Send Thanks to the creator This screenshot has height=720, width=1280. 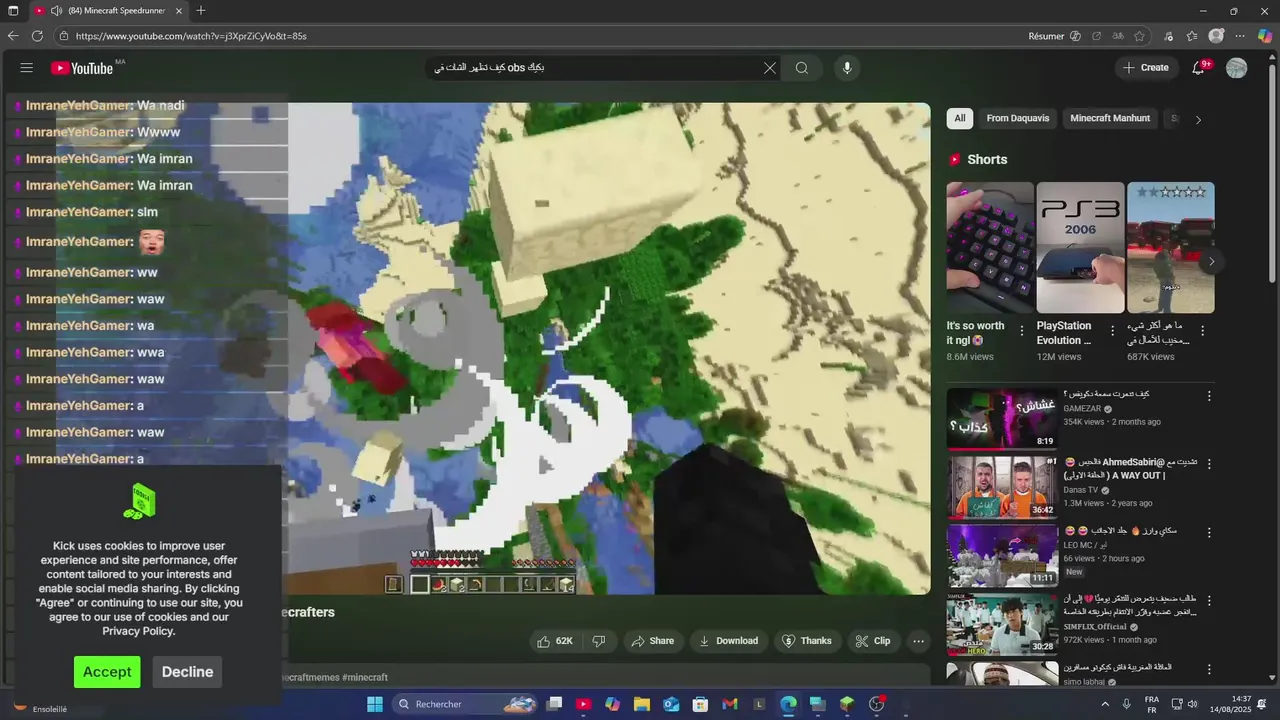(x=806, y=641)
